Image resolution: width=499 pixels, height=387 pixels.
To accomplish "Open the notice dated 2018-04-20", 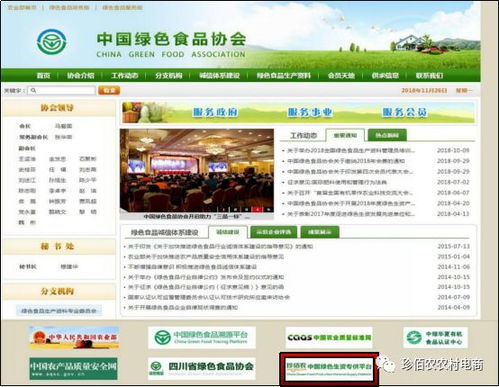I will tap(351, 203).
